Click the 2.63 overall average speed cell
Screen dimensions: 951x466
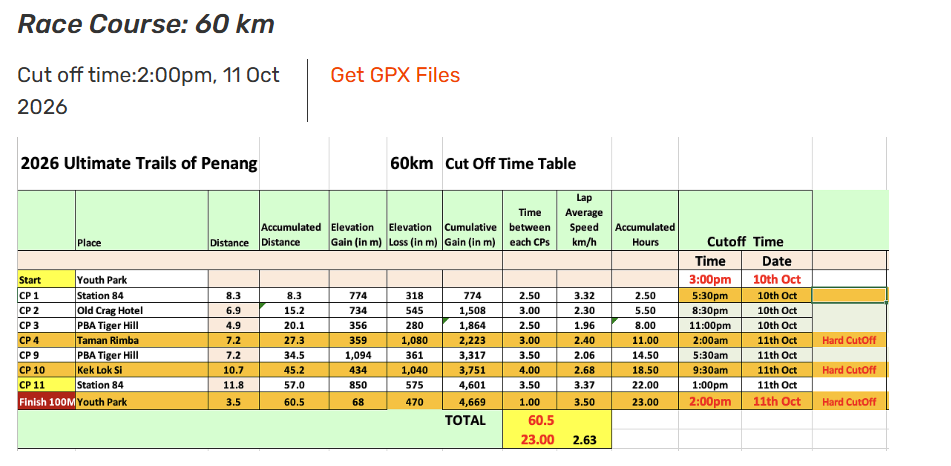(x=584, y=438)
